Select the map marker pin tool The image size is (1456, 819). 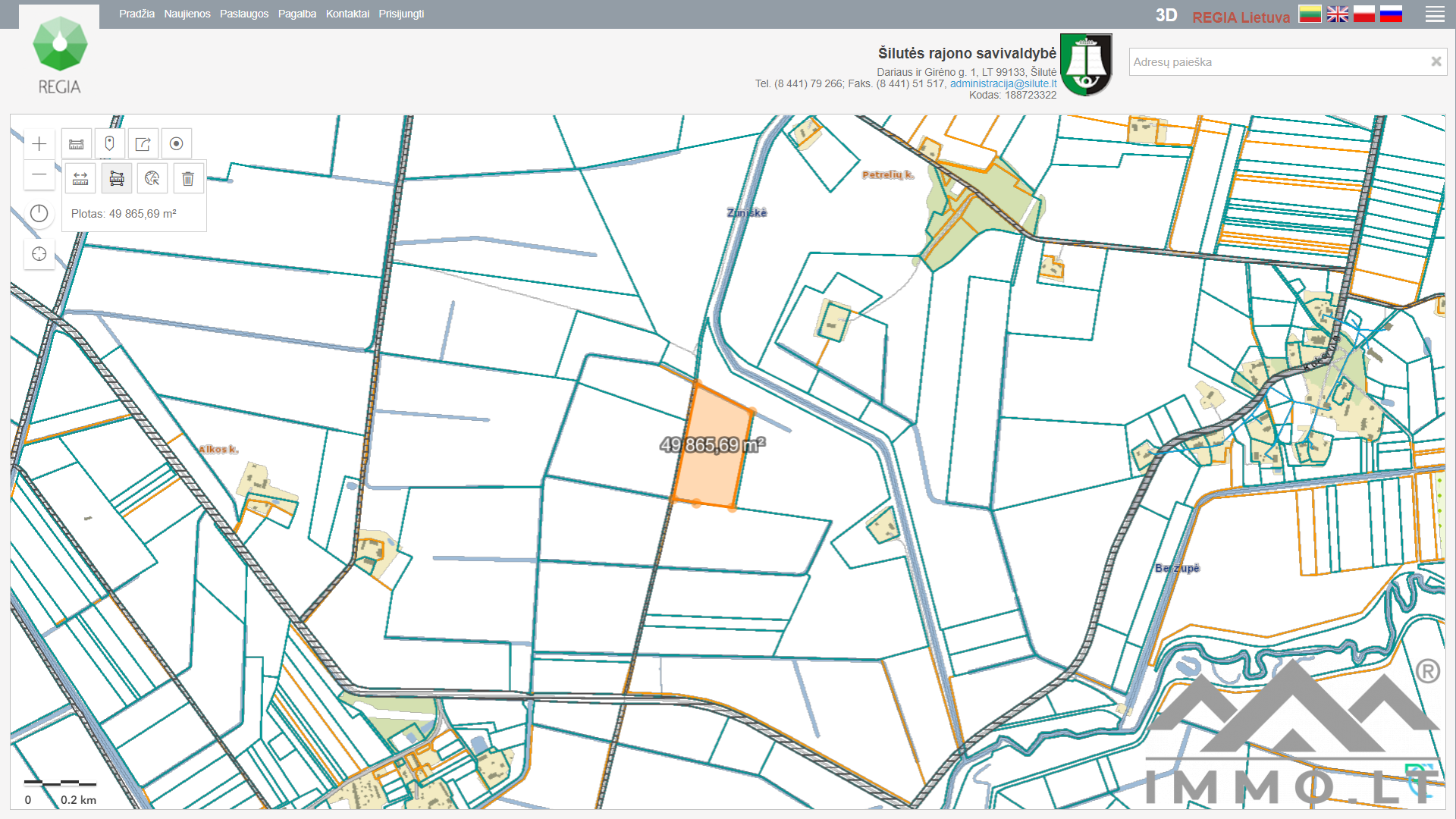[110, 144]
